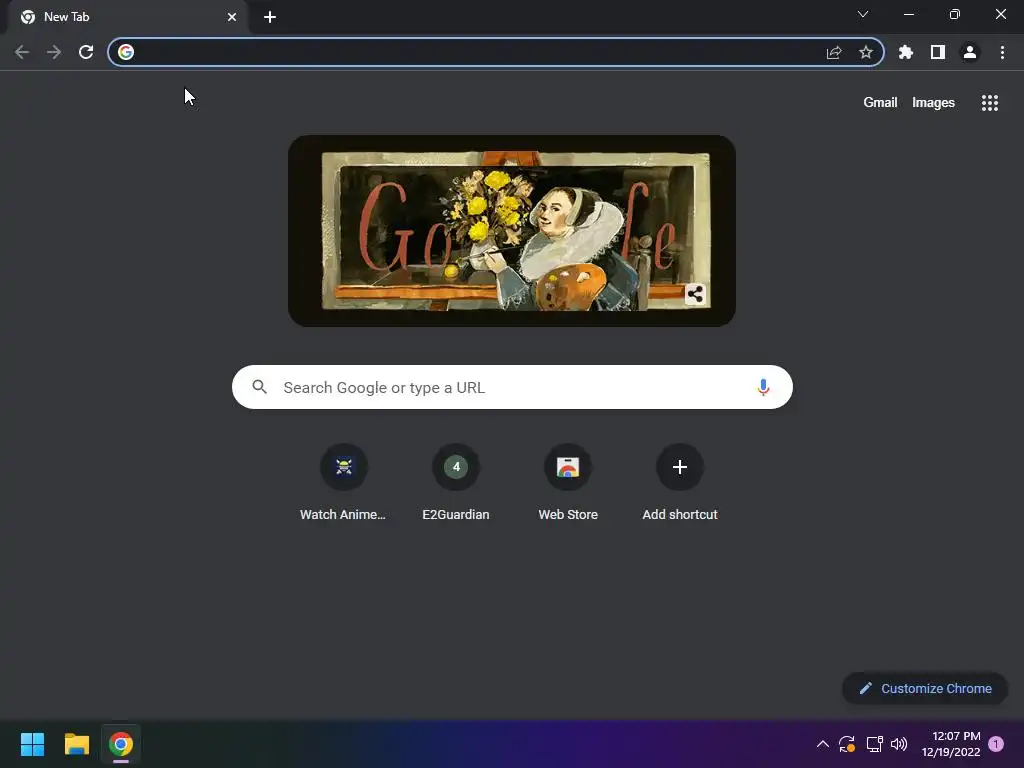The width and height of the screenshot is (1024, 768).
Task: Bookmark this tab with the star icon
Action: click(x=866, y=52)
